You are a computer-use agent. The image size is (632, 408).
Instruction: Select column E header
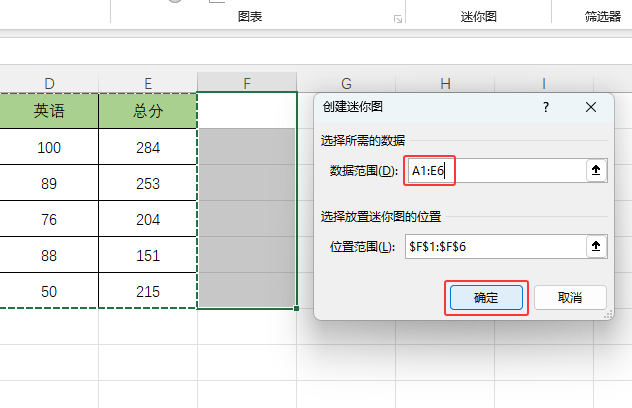(148, 83)
